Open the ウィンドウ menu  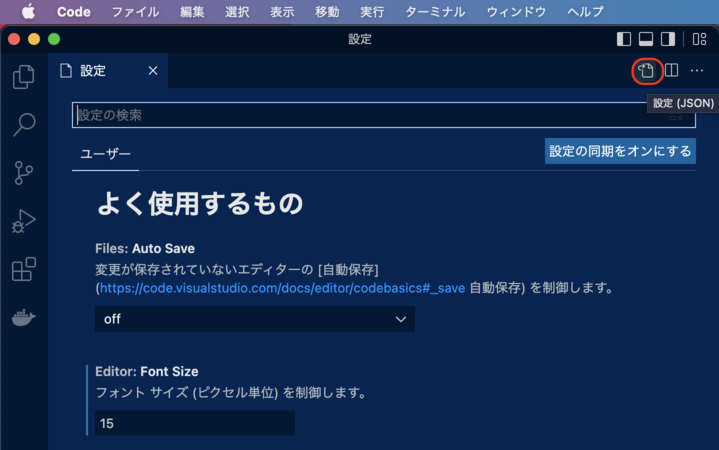[x=516, y=11]
